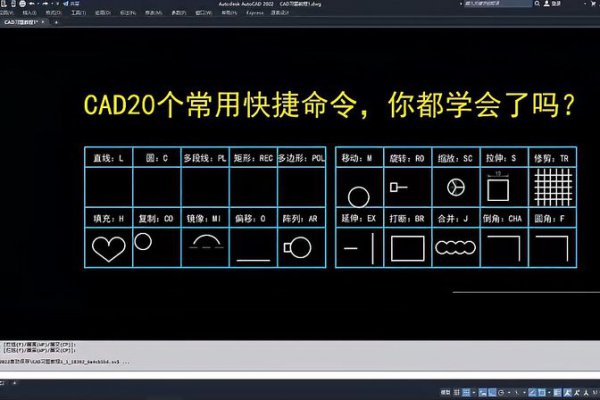Open the 标注(N) menu
600x400 pixels.
click(128, 13)
